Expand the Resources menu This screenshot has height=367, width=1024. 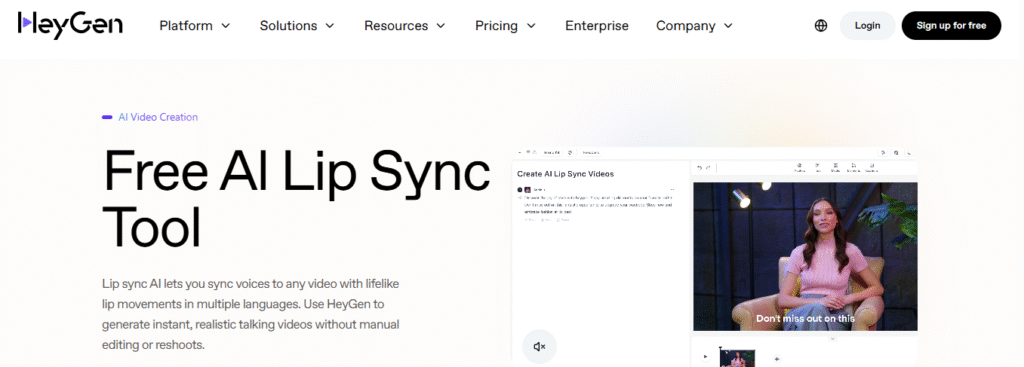[x=405, y=26]
